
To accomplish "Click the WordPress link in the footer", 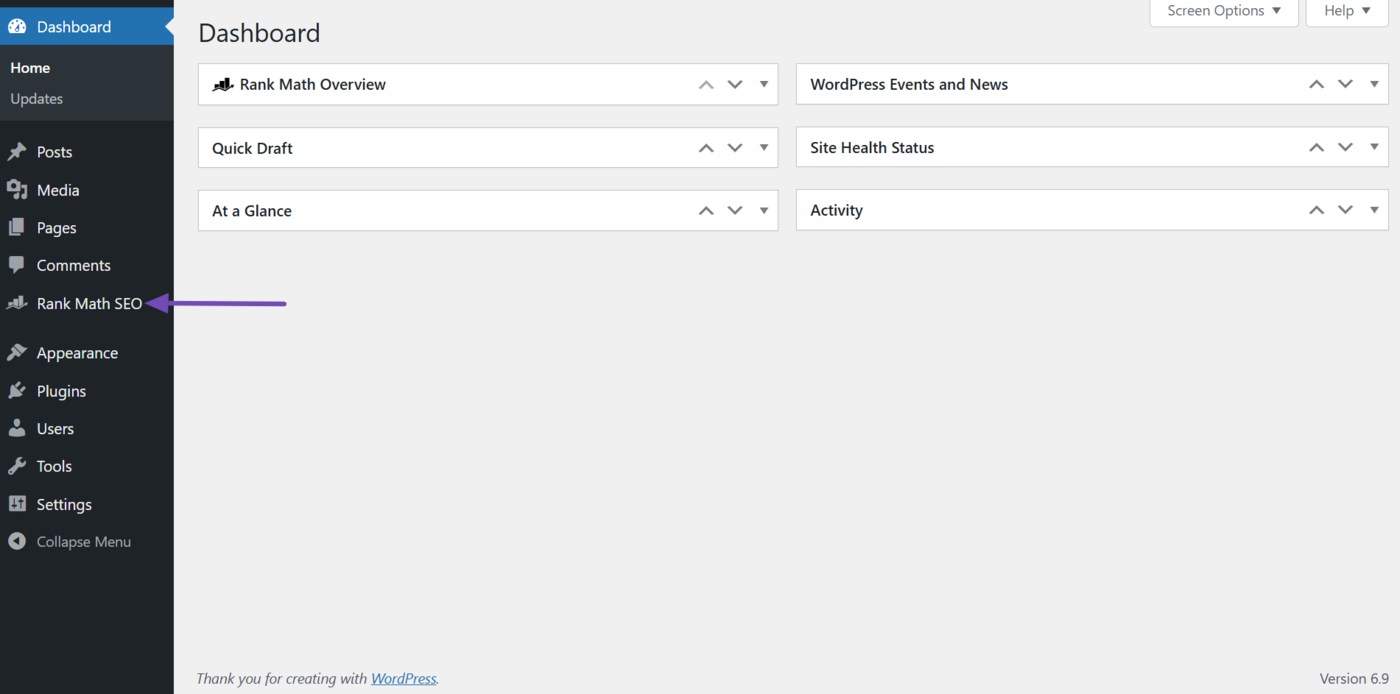I will (403, 678).
